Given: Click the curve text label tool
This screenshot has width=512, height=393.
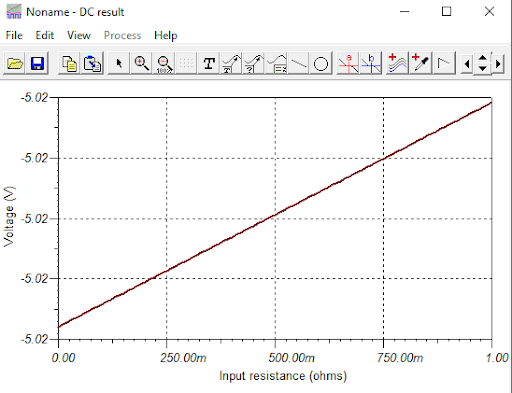Looking at the screenshot, I should [x=231, y=63].
